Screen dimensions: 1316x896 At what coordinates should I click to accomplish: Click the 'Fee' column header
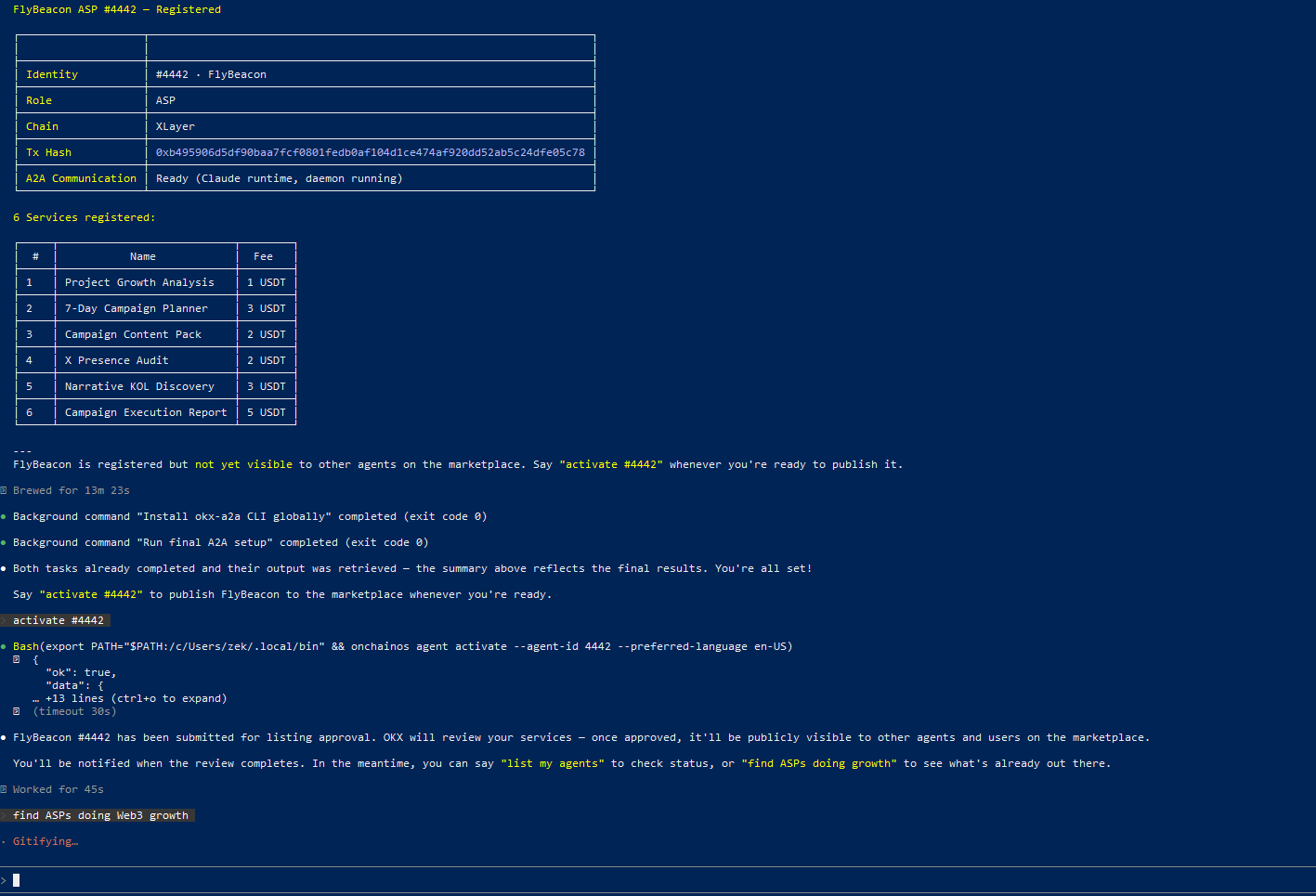264,256
